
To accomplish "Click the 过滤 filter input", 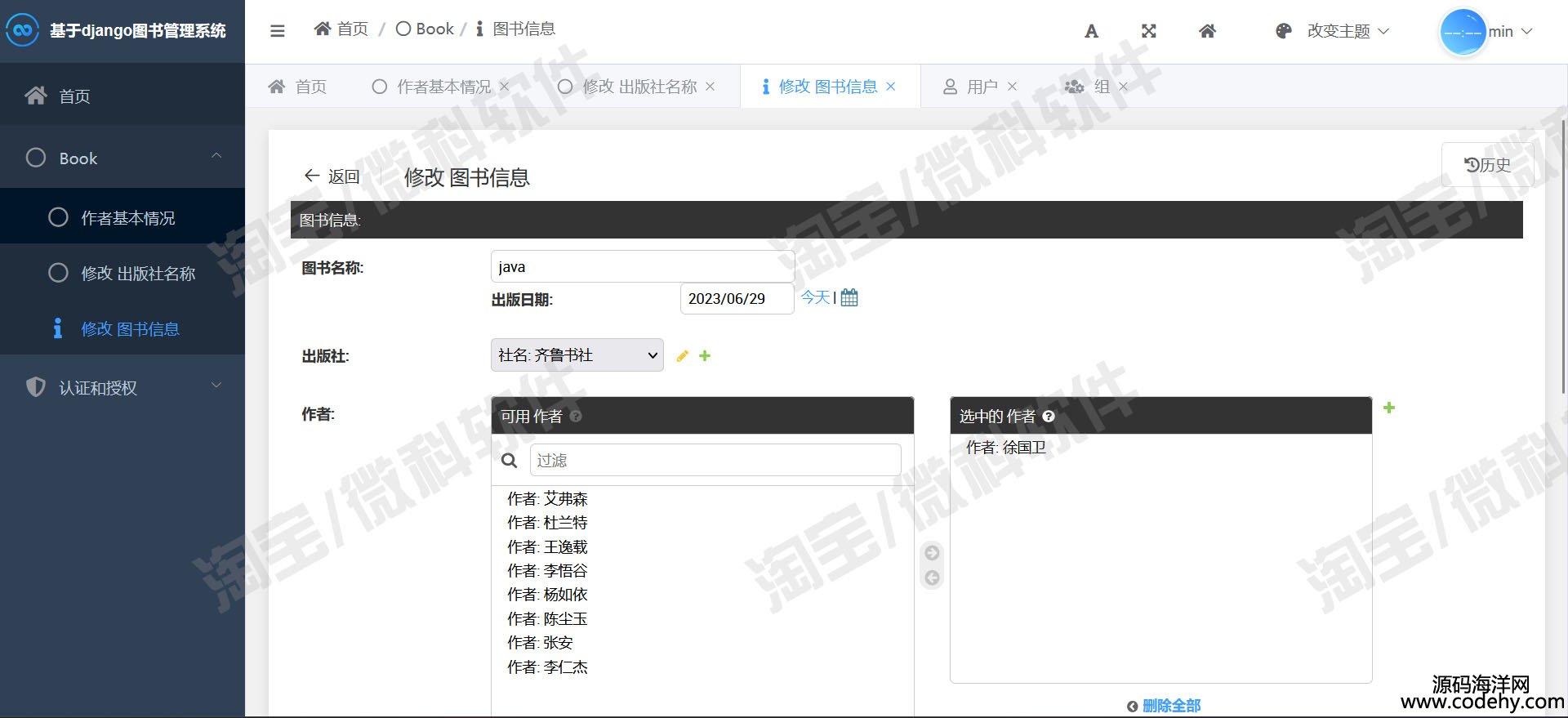I will pos(715,460).
